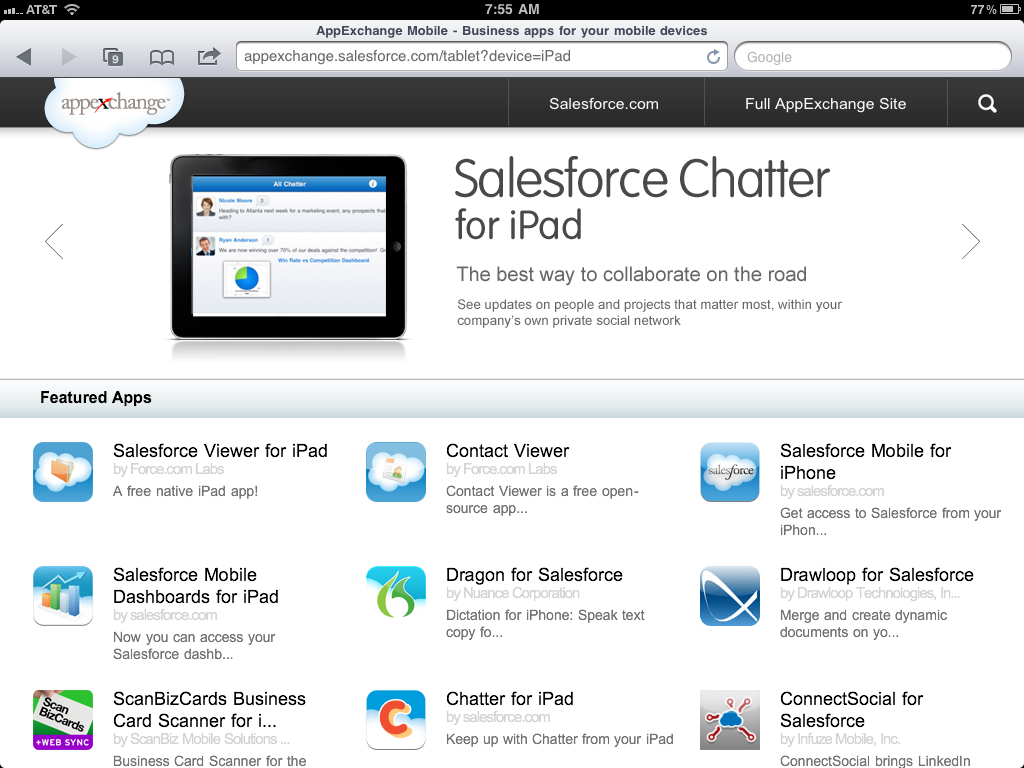Open the Salesforce Viewer for iPad icon
Screen dimensions: 1024x768
click(x=63, y=472)
